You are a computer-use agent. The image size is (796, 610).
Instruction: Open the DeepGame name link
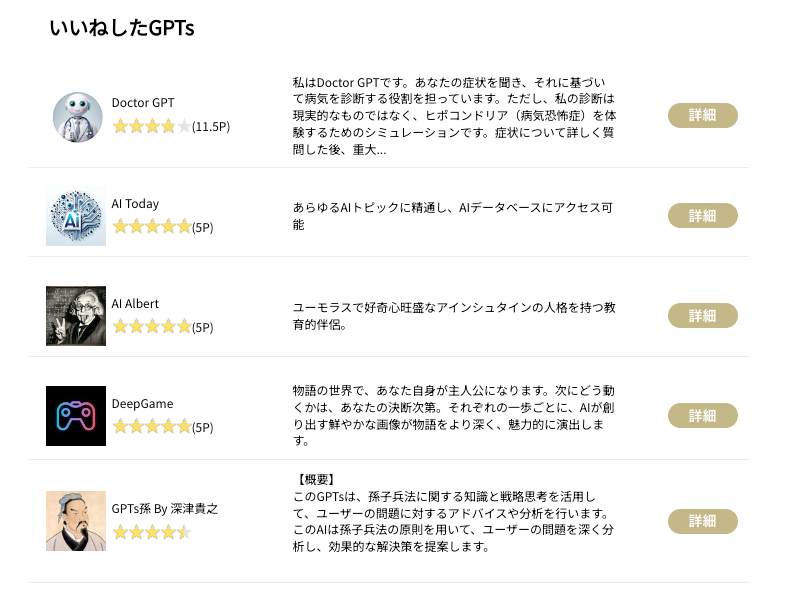(x=142, y=404)
